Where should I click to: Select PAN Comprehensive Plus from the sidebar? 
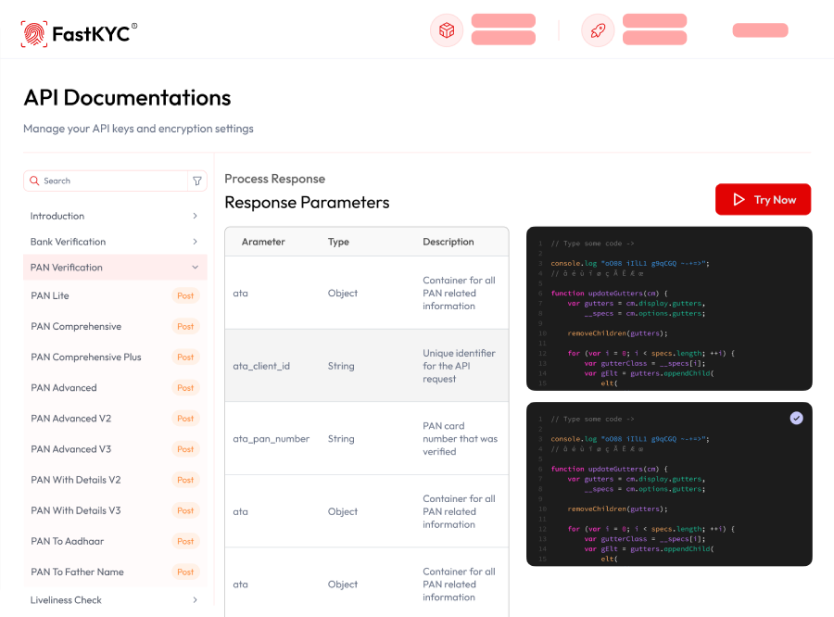point(88,357)
